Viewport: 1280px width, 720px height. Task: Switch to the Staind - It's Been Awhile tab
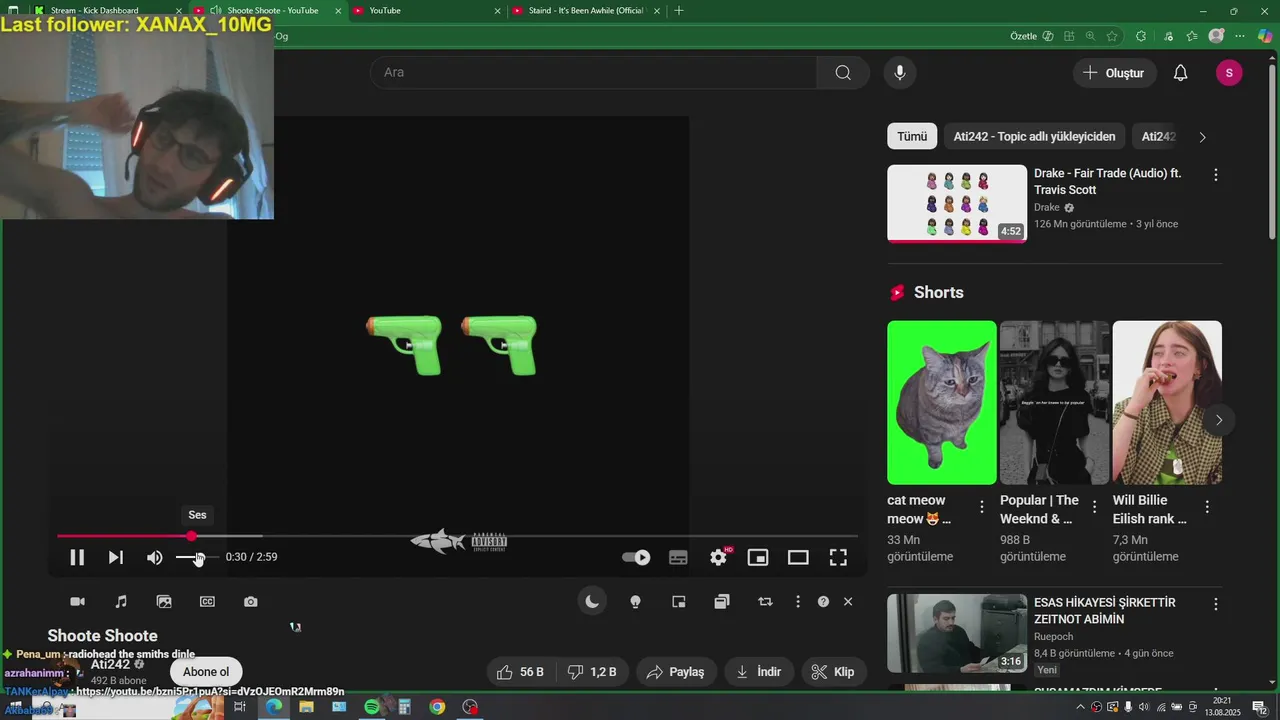588,11
